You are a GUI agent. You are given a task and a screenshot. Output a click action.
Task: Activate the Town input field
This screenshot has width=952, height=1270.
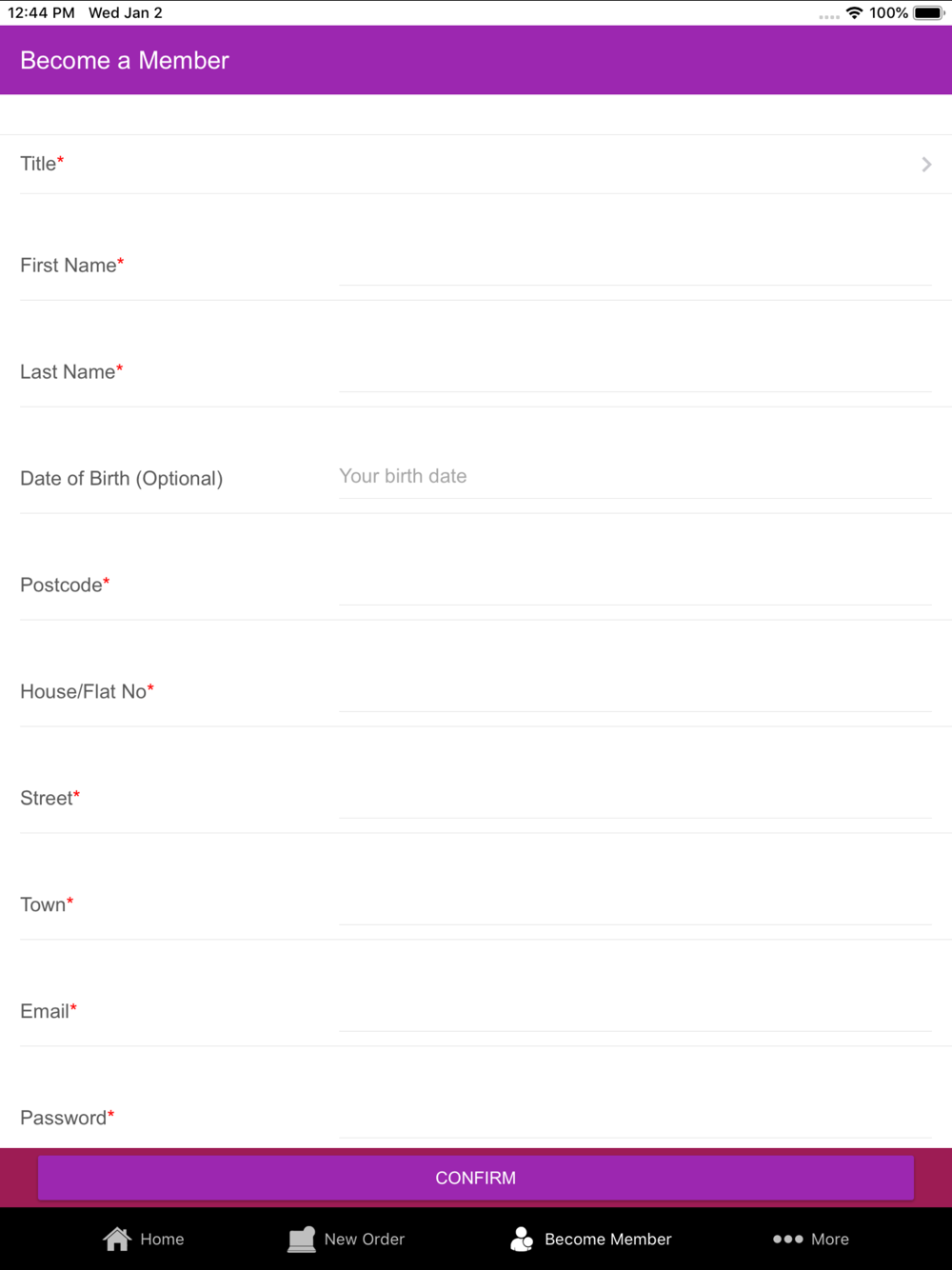tap(635, 904)
